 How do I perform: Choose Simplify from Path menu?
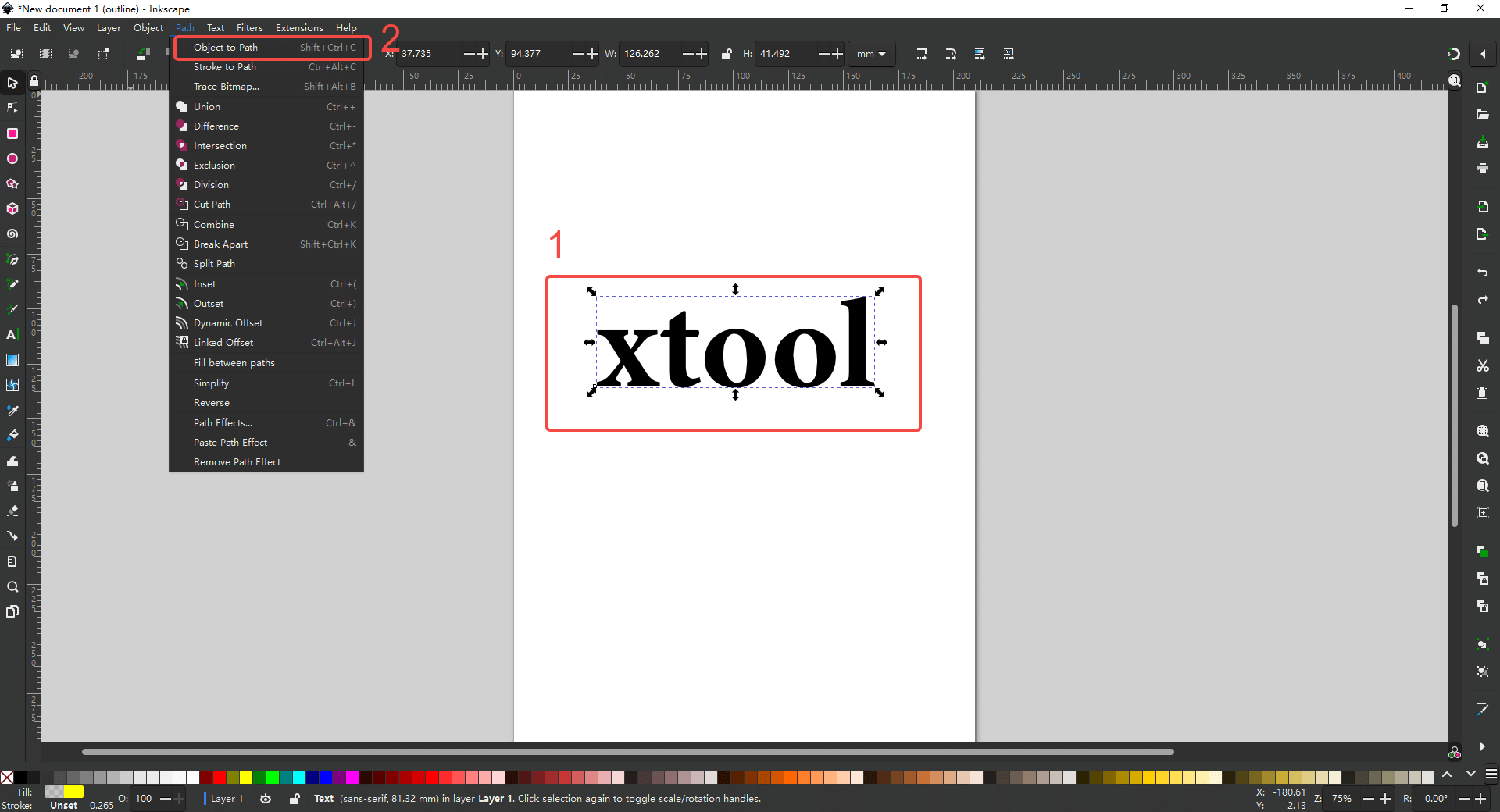266,383
